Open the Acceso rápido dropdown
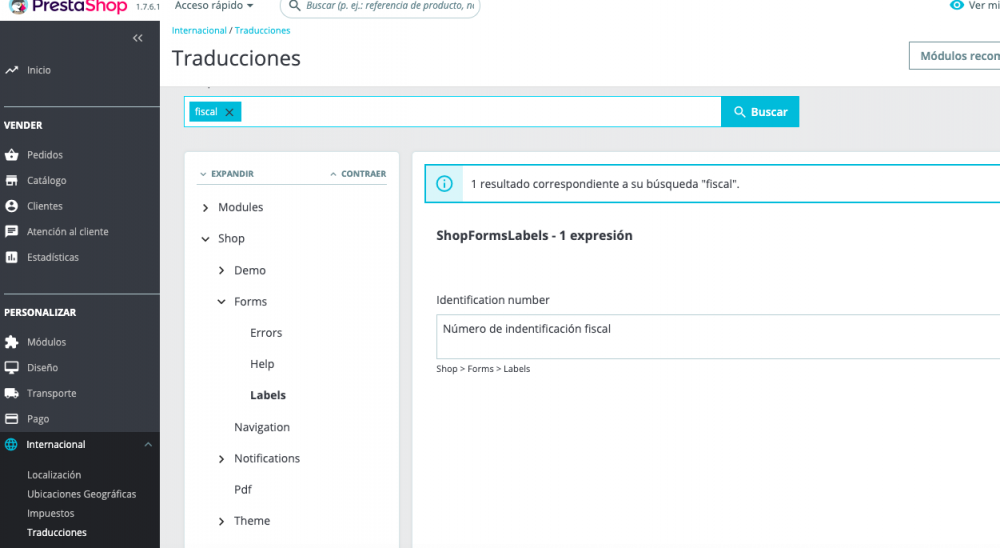 [214, 6]
